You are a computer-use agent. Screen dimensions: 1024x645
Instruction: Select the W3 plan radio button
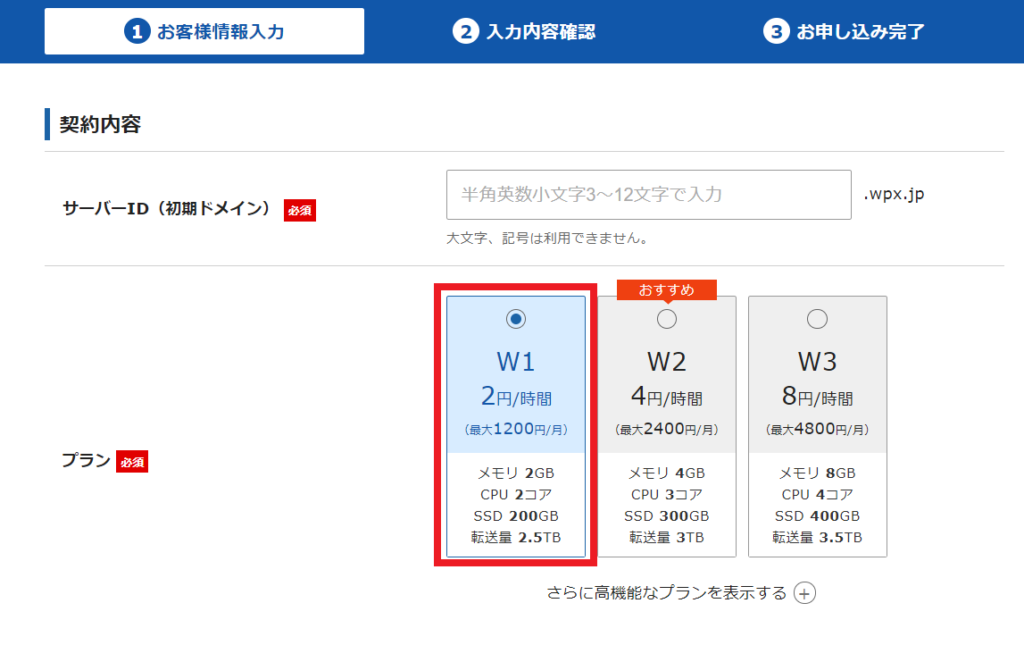click(x=817, y=319)
